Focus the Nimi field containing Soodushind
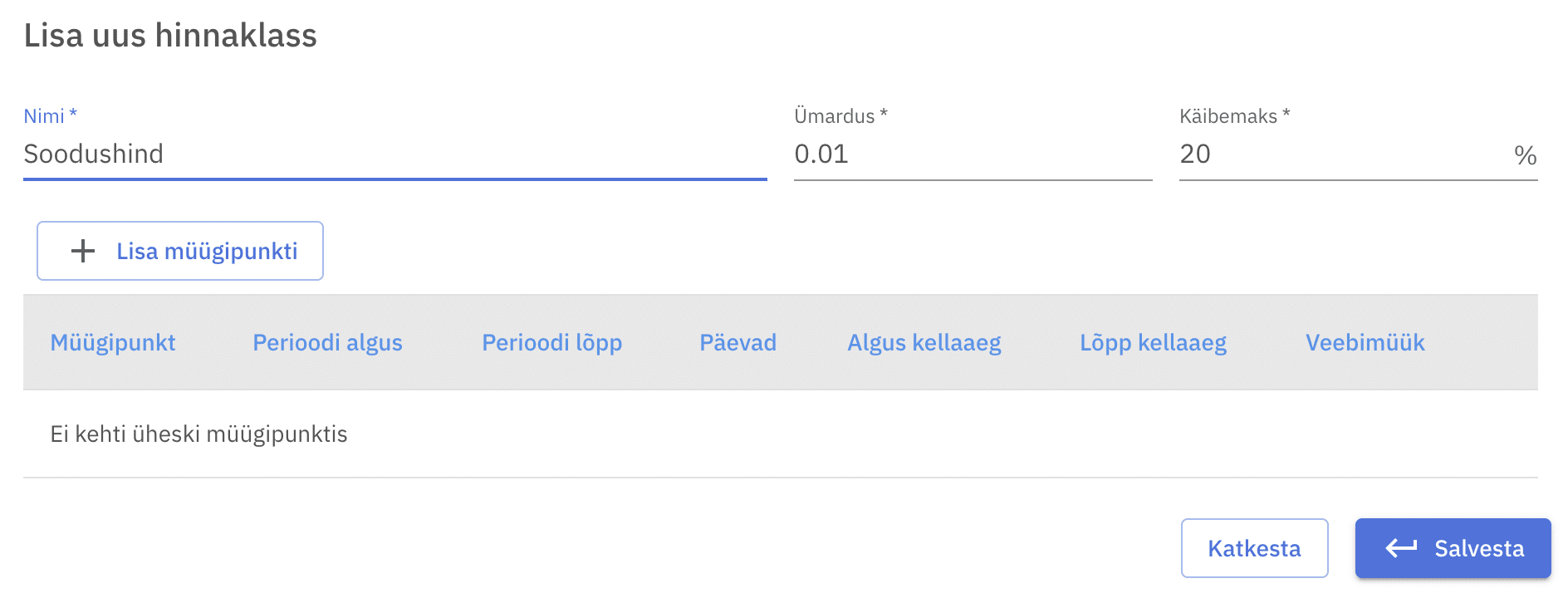 pos(394,154)
